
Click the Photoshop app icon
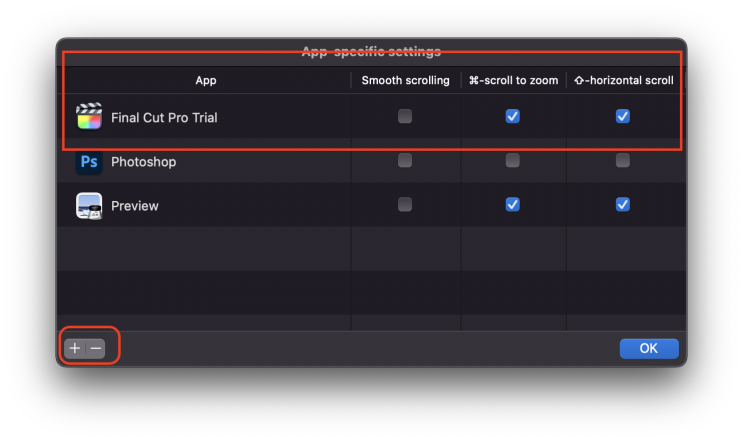[x=89, y=161]
